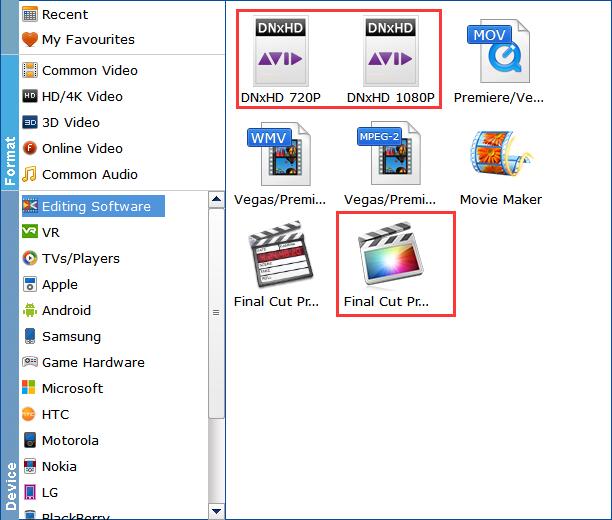
Task: Select the Common Audio category
Action: [x=80, y=175]
